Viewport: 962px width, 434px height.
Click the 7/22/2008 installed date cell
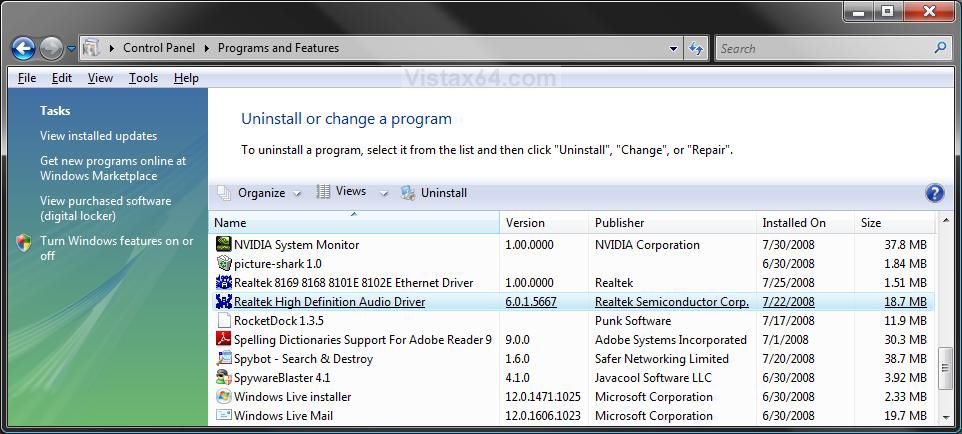pyautogui.click(x=788, y=301)
